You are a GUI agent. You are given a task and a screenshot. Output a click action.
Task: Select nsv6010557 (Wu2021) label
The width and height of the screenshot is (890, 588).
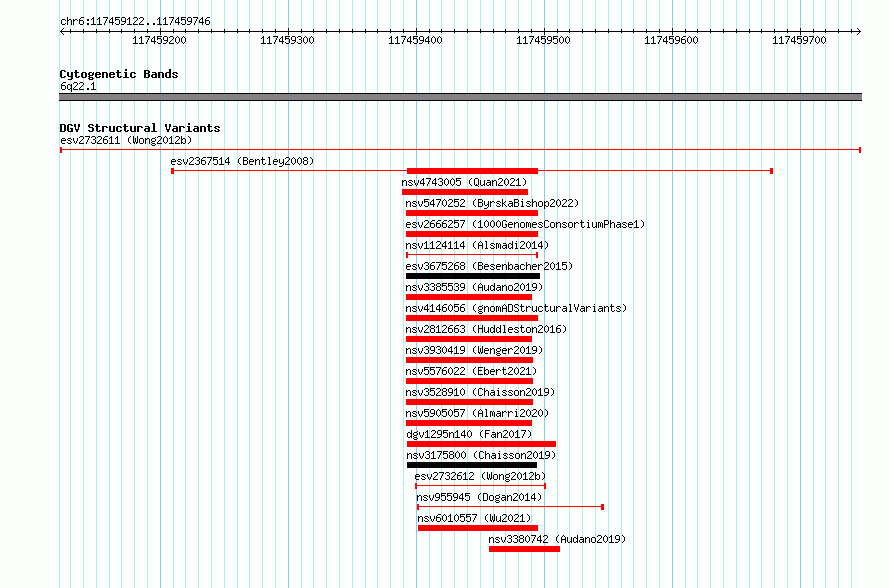[474, 518]
